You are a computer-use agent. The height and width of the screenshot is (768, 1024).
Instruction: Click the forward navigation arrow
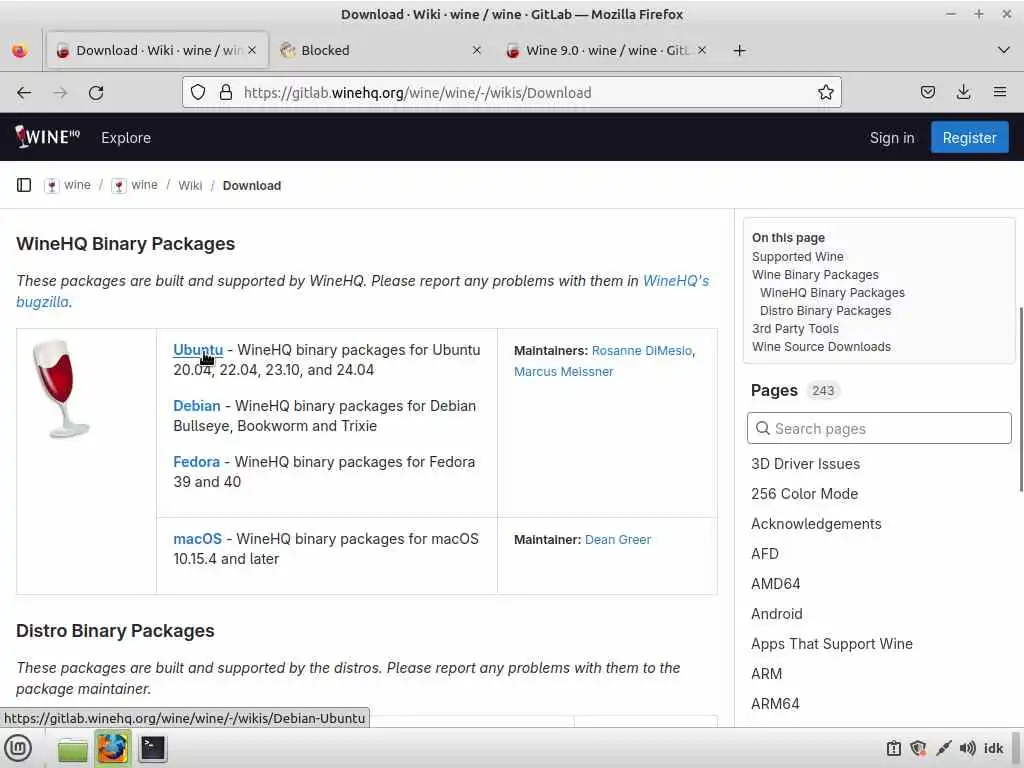(60, 93)
